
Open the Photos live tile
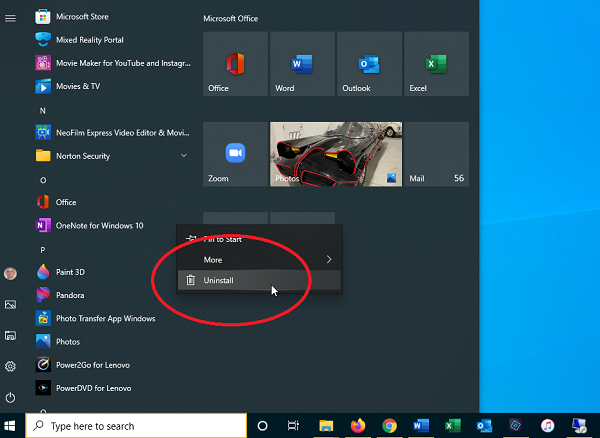(x=336, y=154)
